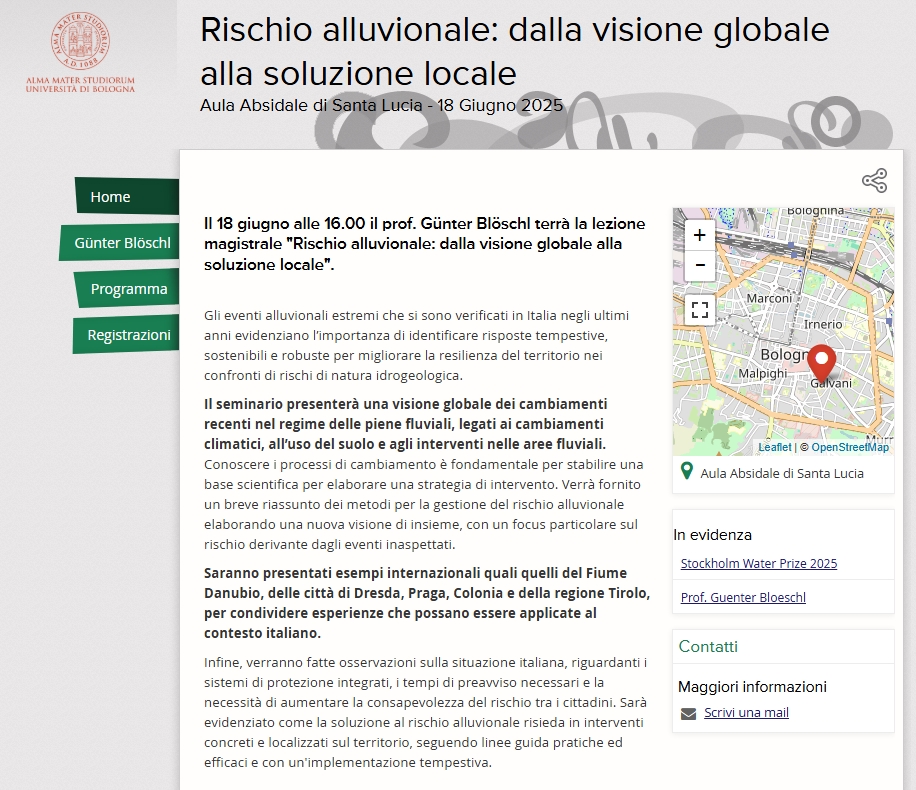The height and width of the screenshot is (790, 916).
Task: Click the envelope mail icon
Action: 689,713
